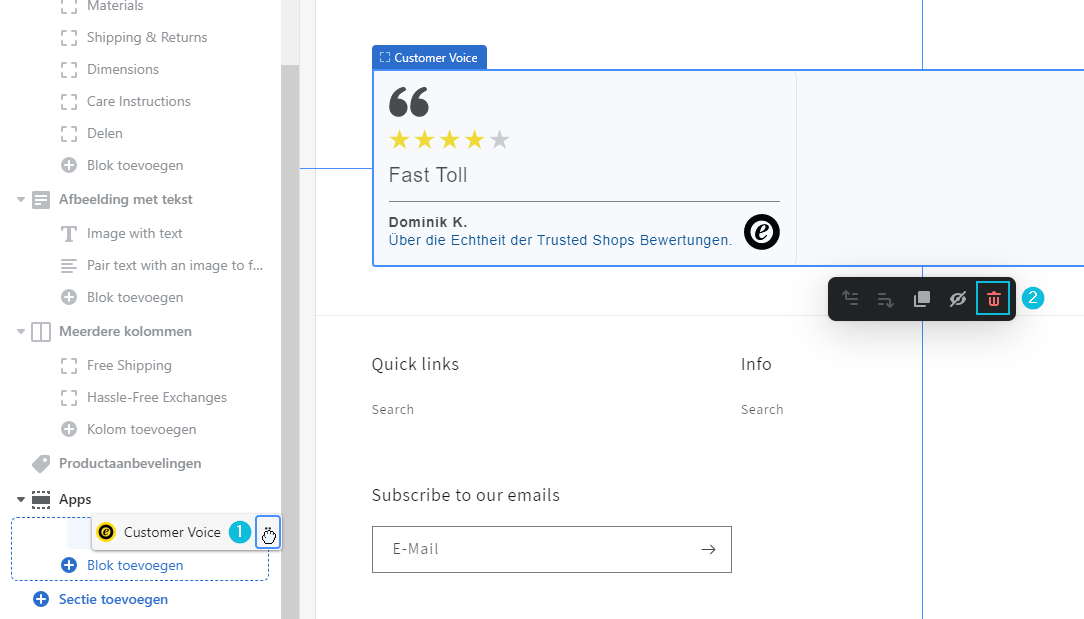The image size is (1084, 619).
Task: Duplicate the block with the copy icon
Action: pyautogui.click(x=922, y=299)
